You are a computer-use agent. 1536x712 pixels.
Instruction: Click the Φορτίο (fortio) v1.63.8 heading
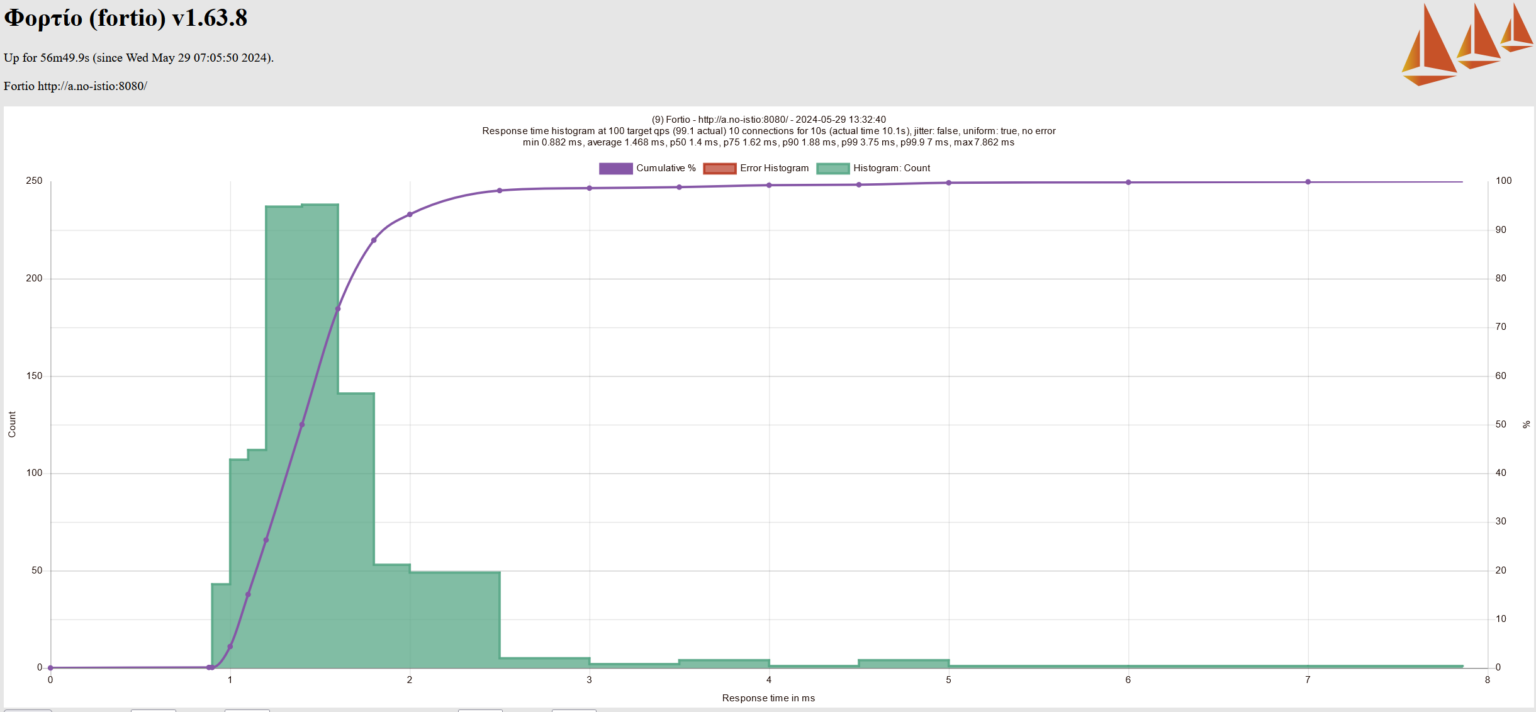(x=125, y=18)
